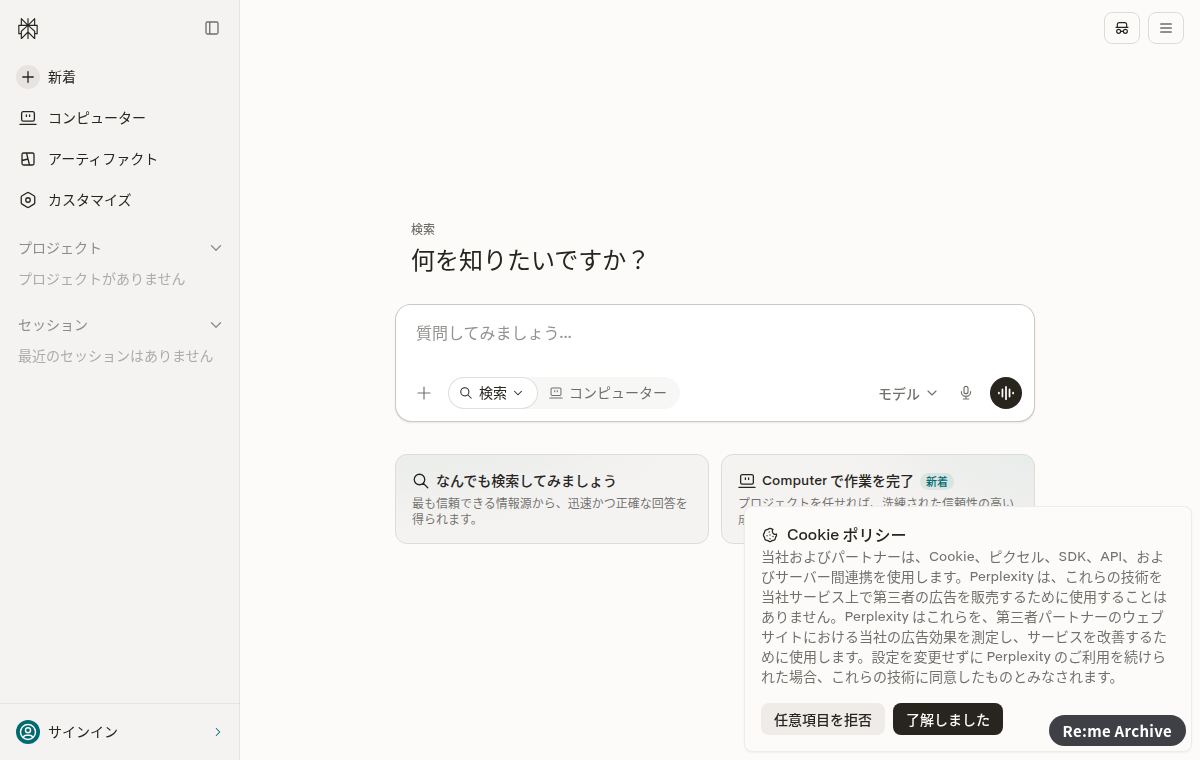
Task: Focus the 質問してみましょう input field
Action: tap(714, 334)
